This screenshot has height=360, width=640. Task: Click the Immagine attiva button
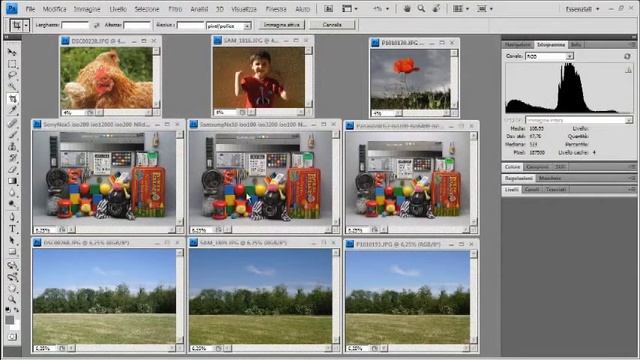[x=282, y=25]
